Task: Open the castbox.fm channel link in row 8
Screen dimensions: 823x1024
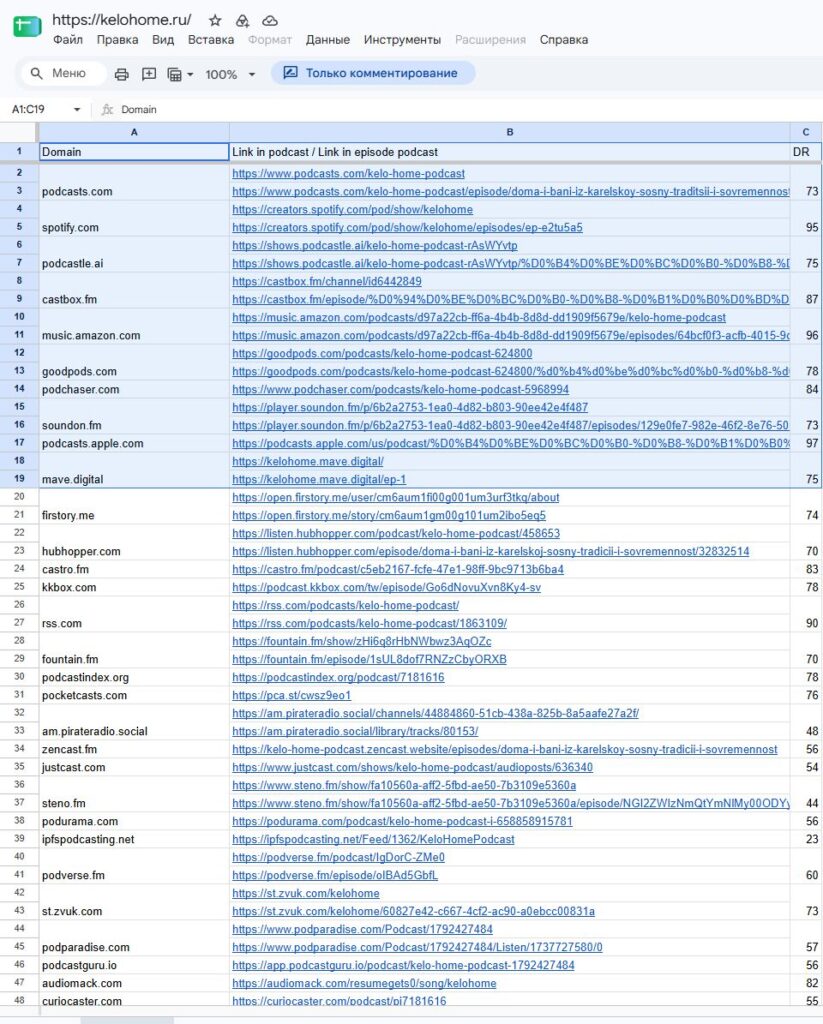Action: pyautogui.click(x=327, y=281)
